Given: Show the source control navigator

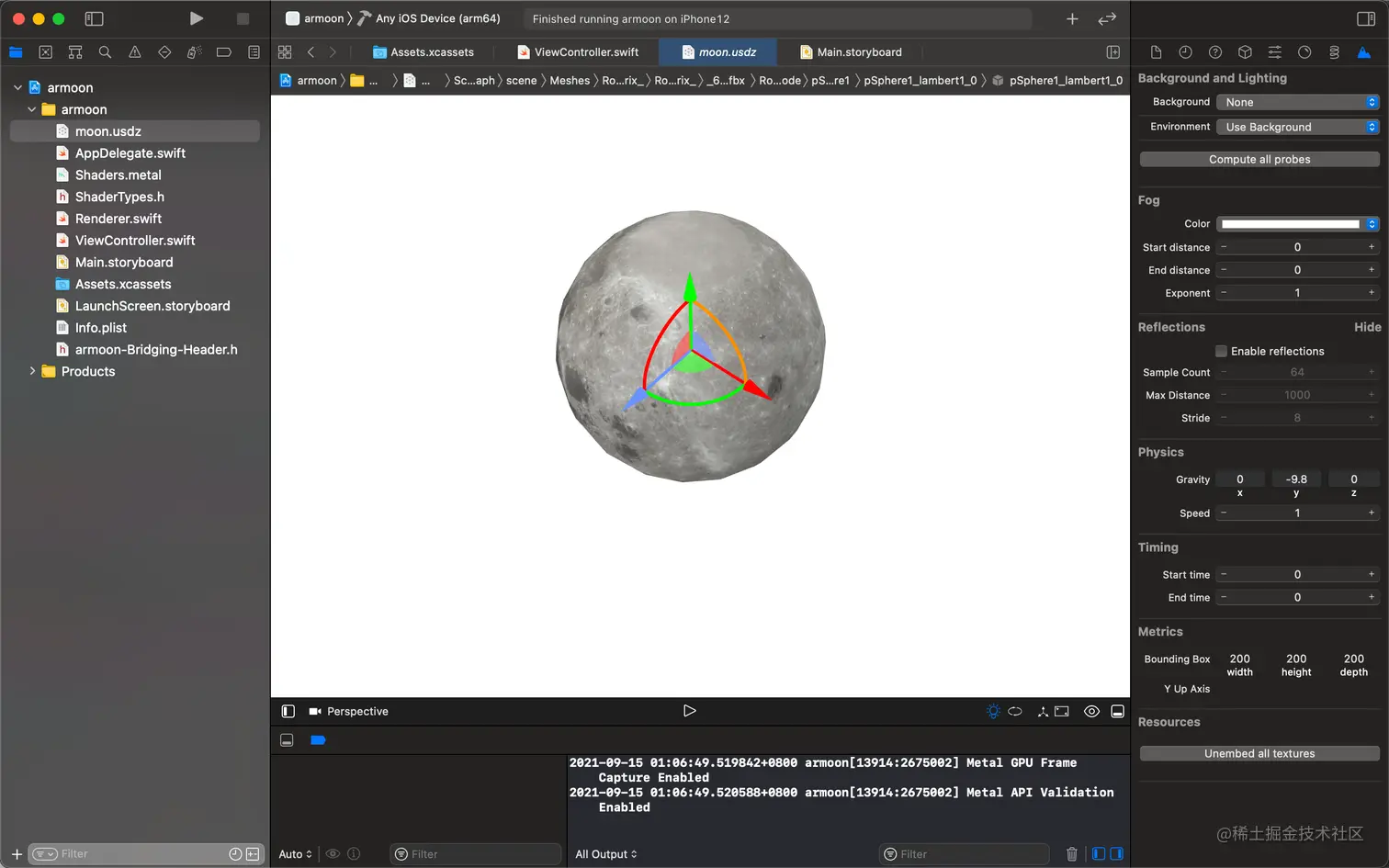Looking at the screenshot, I should point(45,52).
